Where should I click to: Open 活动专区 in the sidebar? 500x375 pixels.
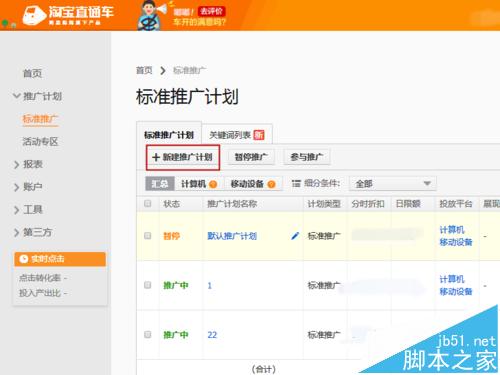pos(40,142)
